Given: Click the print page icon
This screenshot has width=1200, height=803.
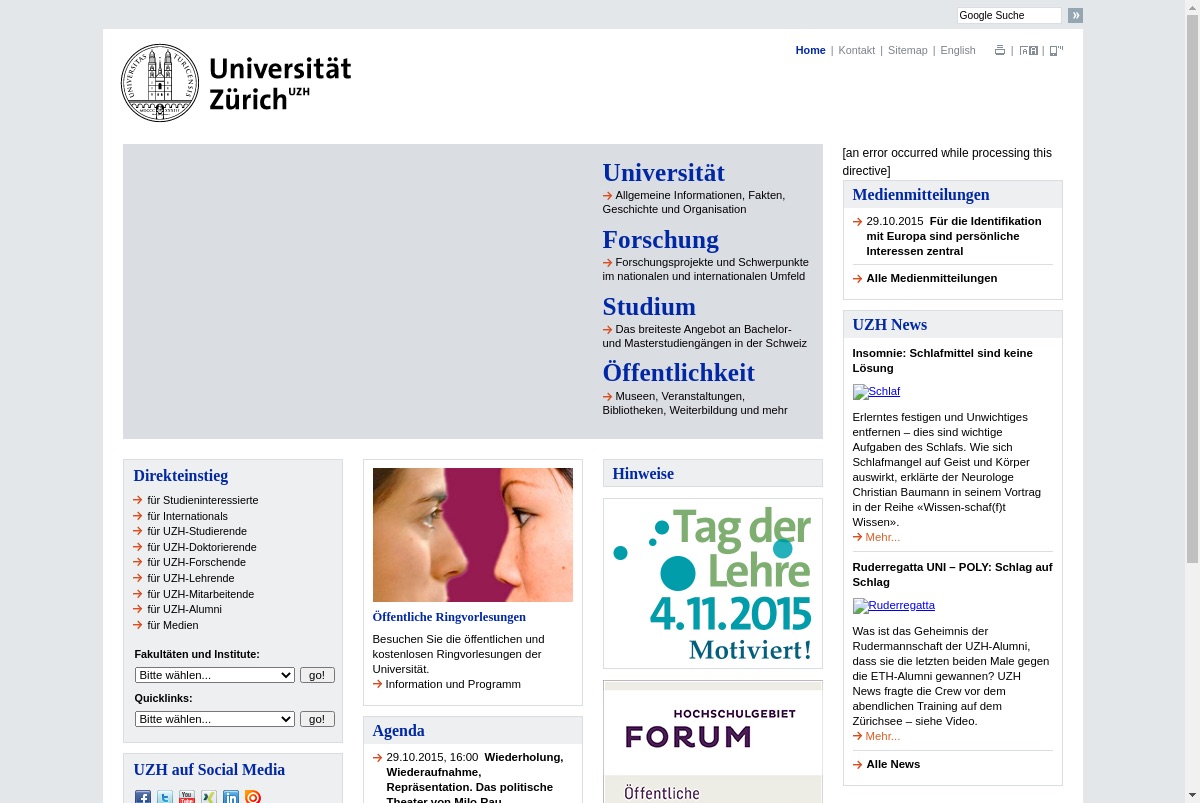Looking at the screenshot, I should pyautogui.click(x=1000, y=50).
